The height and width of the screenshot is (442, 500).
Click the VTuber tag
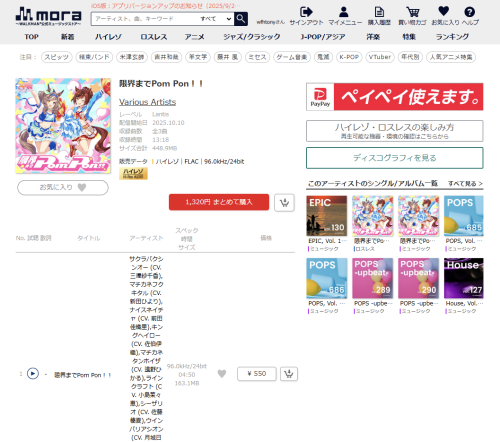click(380, 57)
